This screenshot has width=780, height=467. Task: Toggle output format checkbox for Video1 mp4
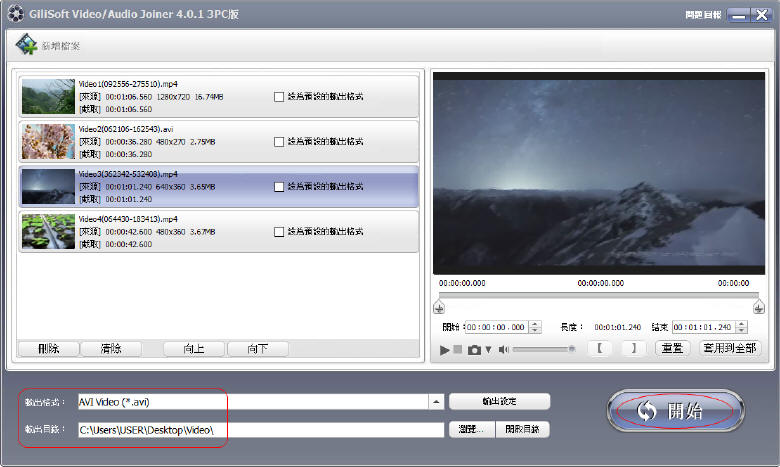click(279, 97)
